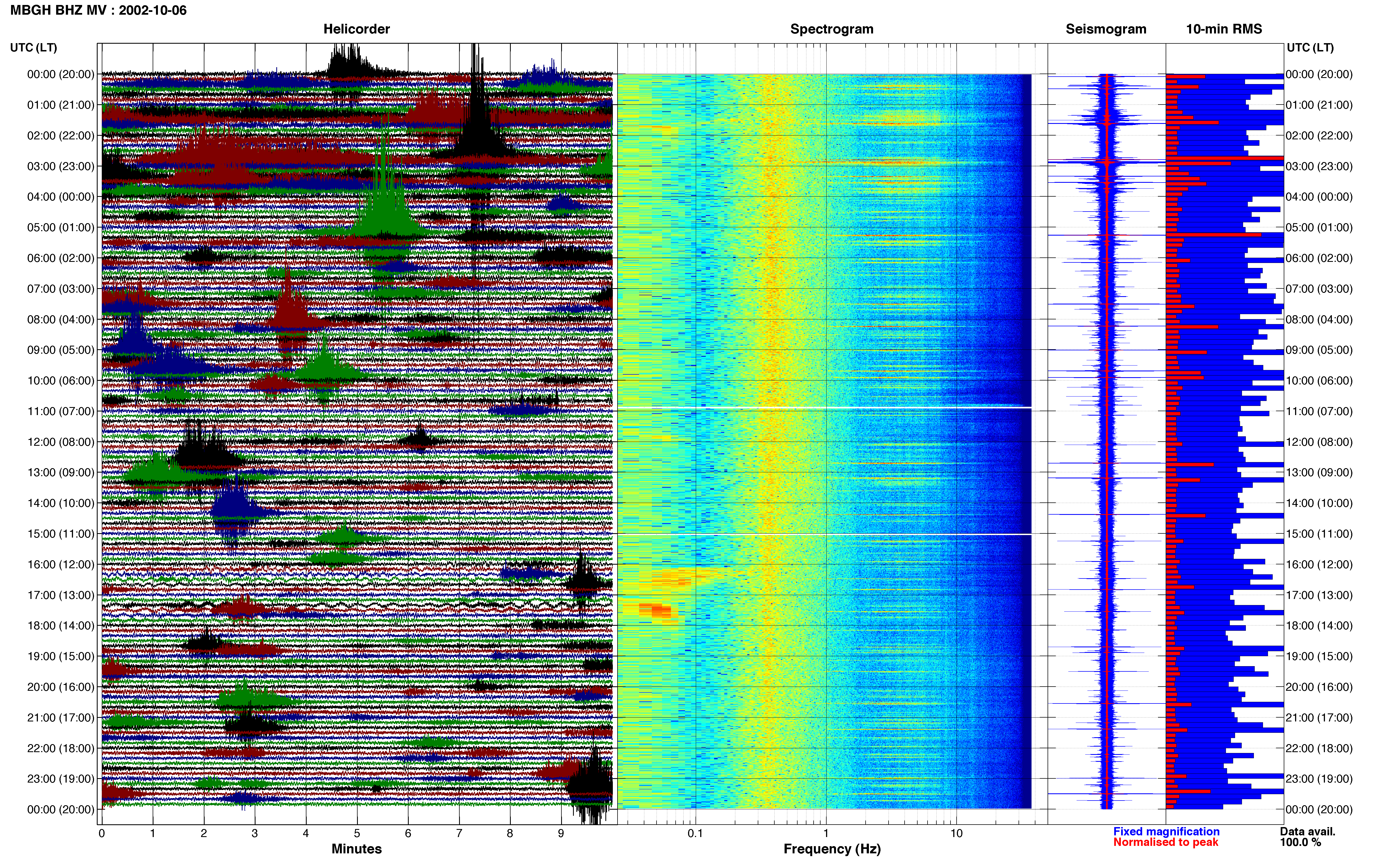Click the 'Spectrogram' panel heading

(832, 29)
